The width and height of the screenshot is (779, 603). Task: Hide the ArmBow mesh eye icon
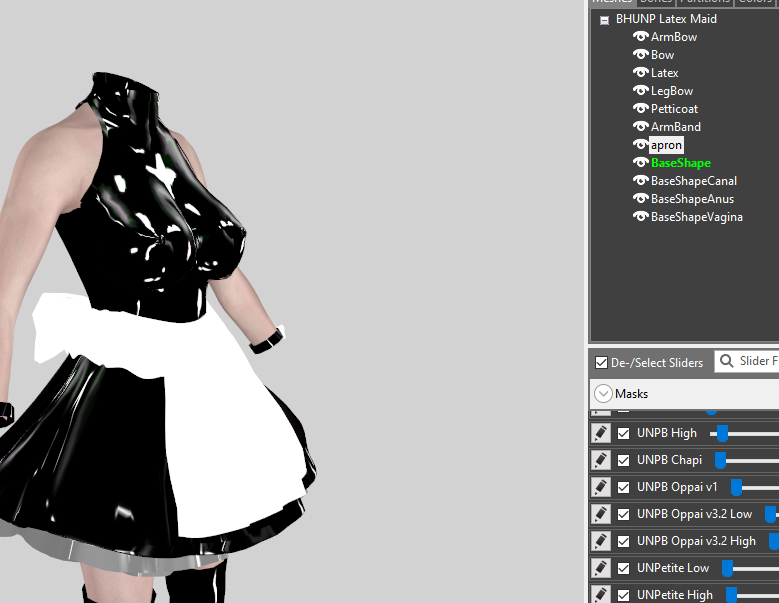point(640,37)
